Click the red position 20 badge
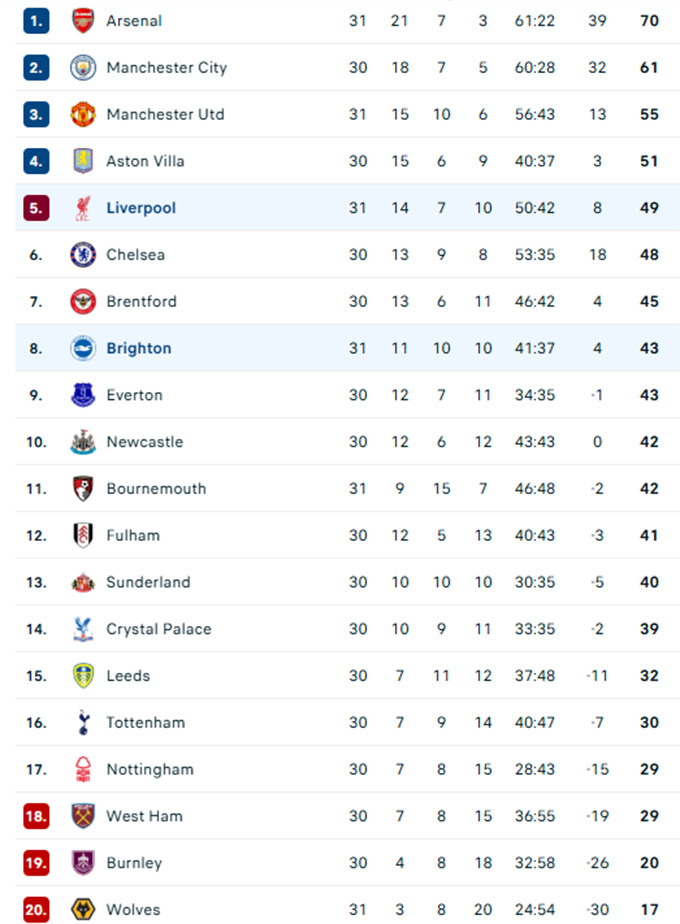Viewport: 680px width, 924px height. coord(37,910)
